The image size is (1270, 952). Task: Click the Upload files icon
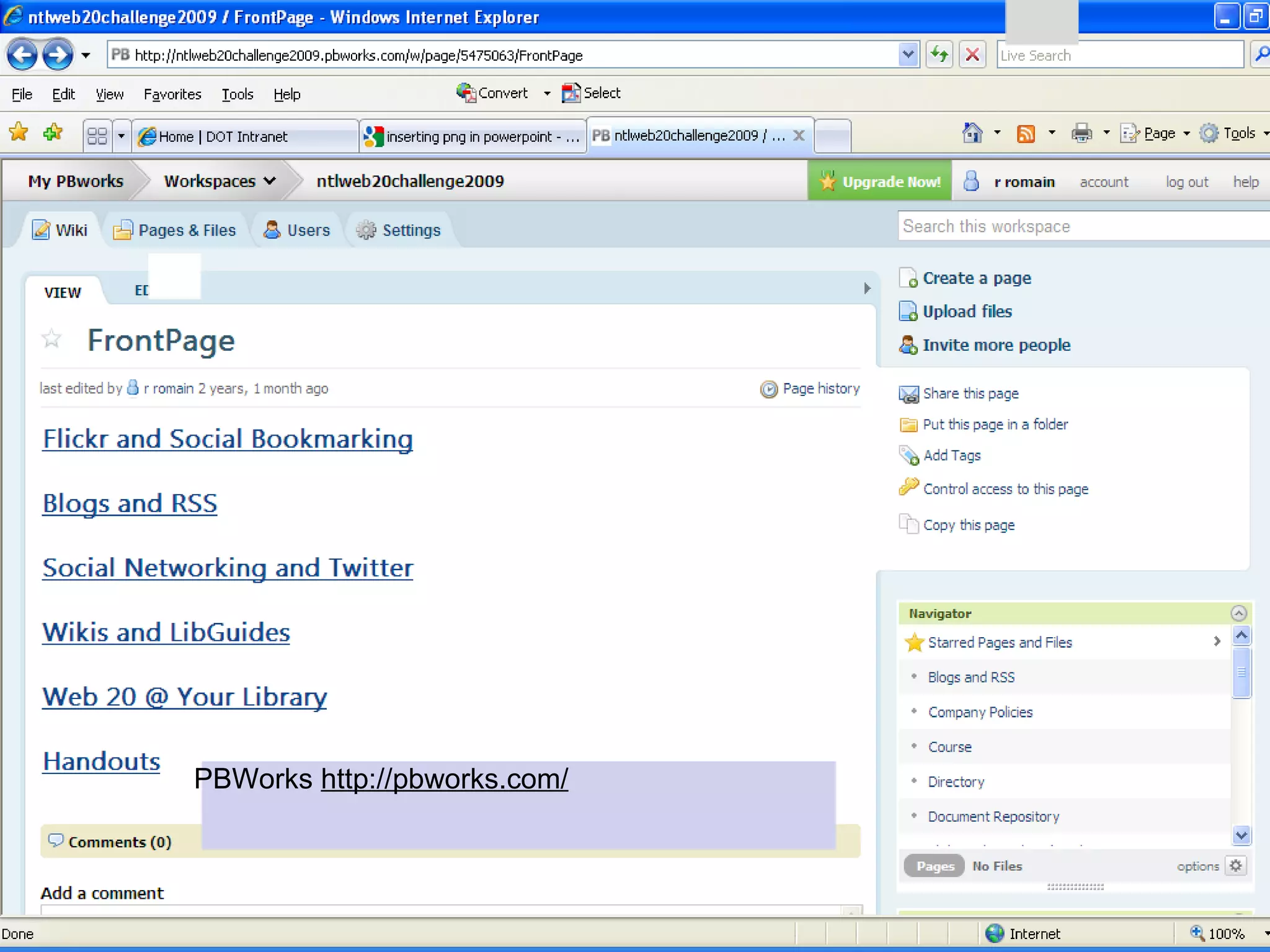point(908,311)
